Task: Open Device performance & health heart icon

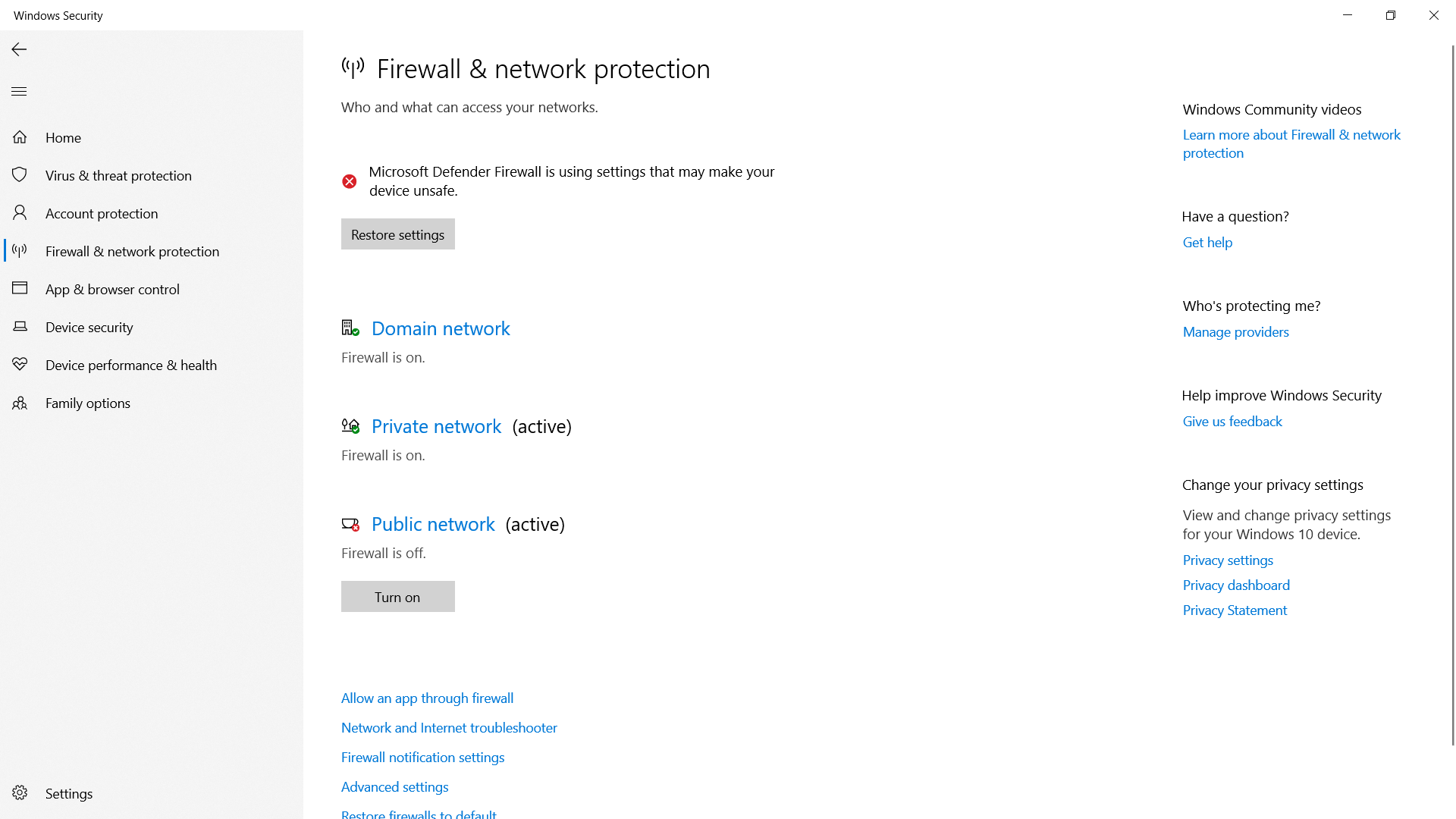Action: click(x=20, y=365)
